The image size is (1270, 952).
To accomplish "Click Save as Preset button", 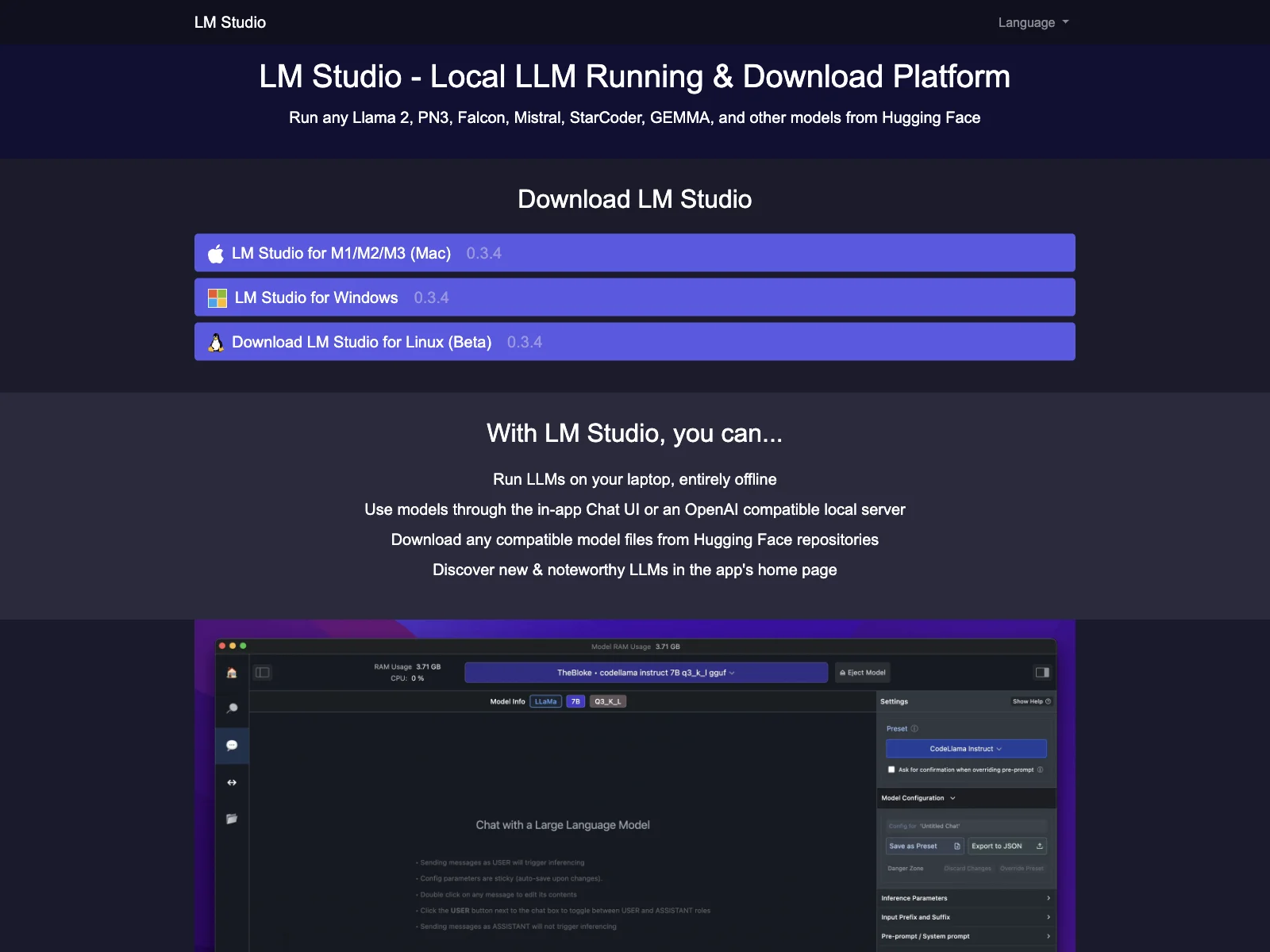I will pos(925,846).
